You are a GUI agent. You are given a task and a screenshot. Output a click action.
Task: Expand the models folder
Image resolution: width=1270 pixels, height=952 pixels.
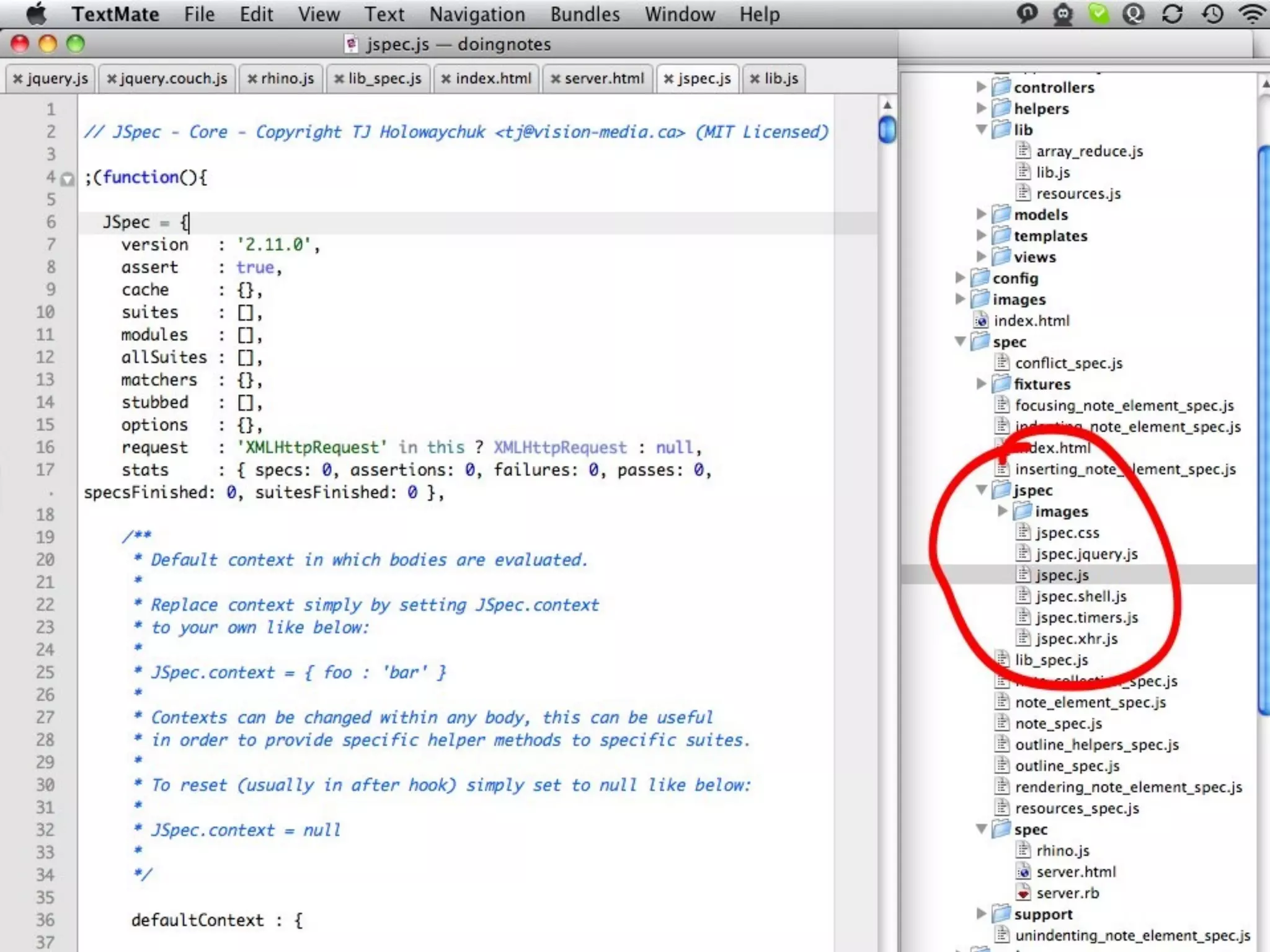[x=981, y=214]
